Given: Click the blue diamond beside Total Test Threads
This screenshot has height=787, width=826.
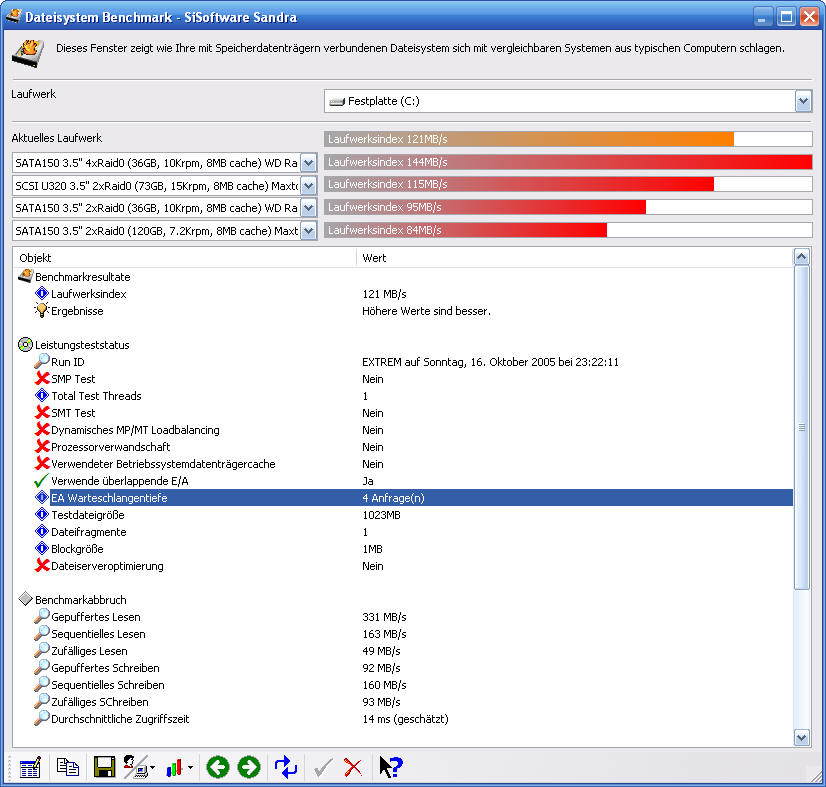Looking at the screenshot, I should pos(42,395).
